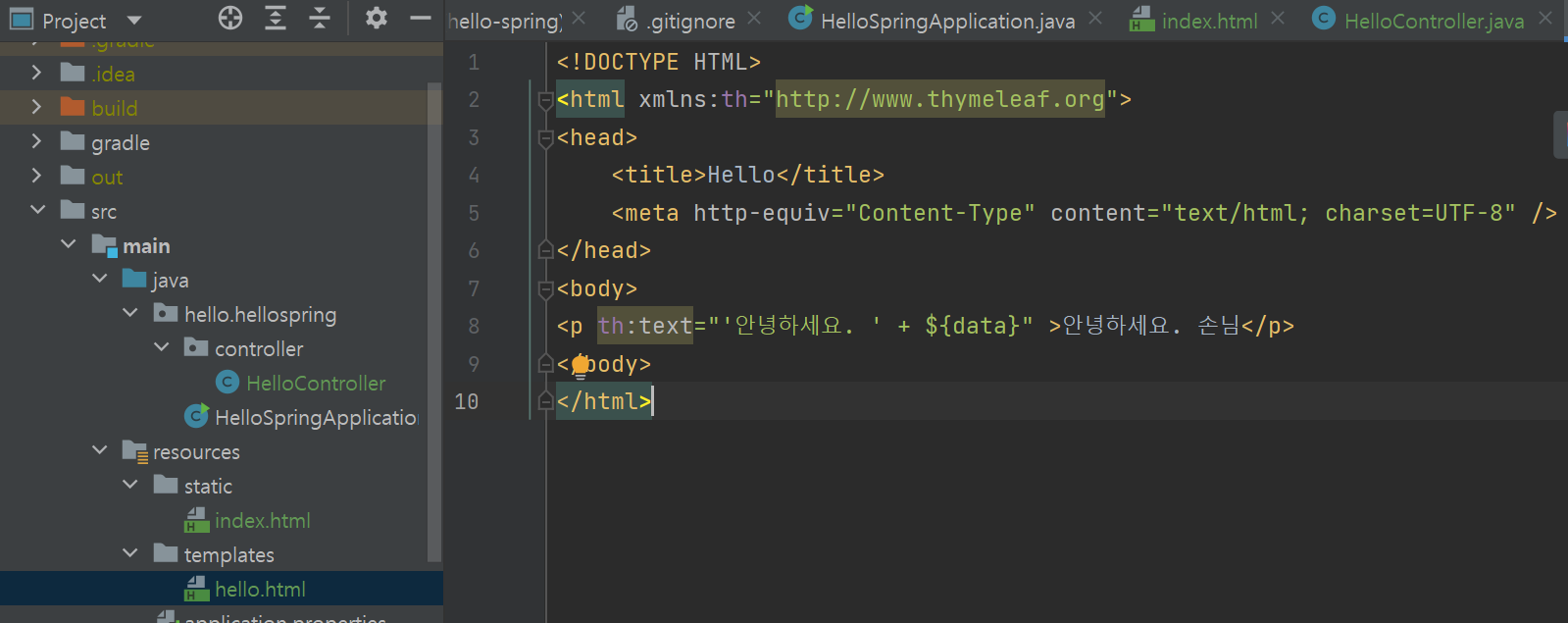Collapse the main folder

coord(69,244)
